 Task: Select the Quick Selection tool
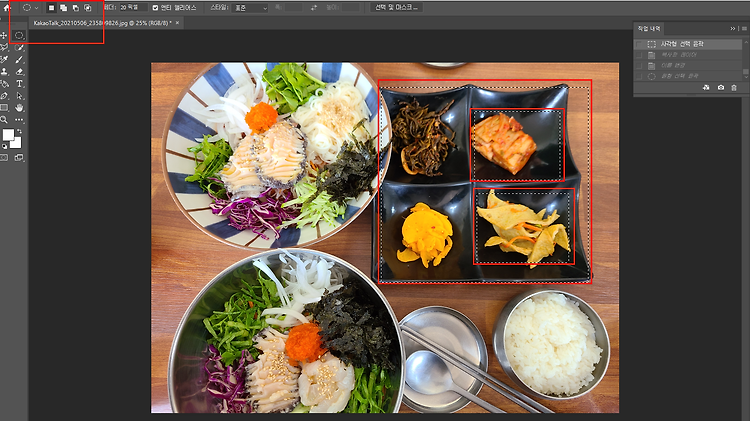(x=19, y=47)
